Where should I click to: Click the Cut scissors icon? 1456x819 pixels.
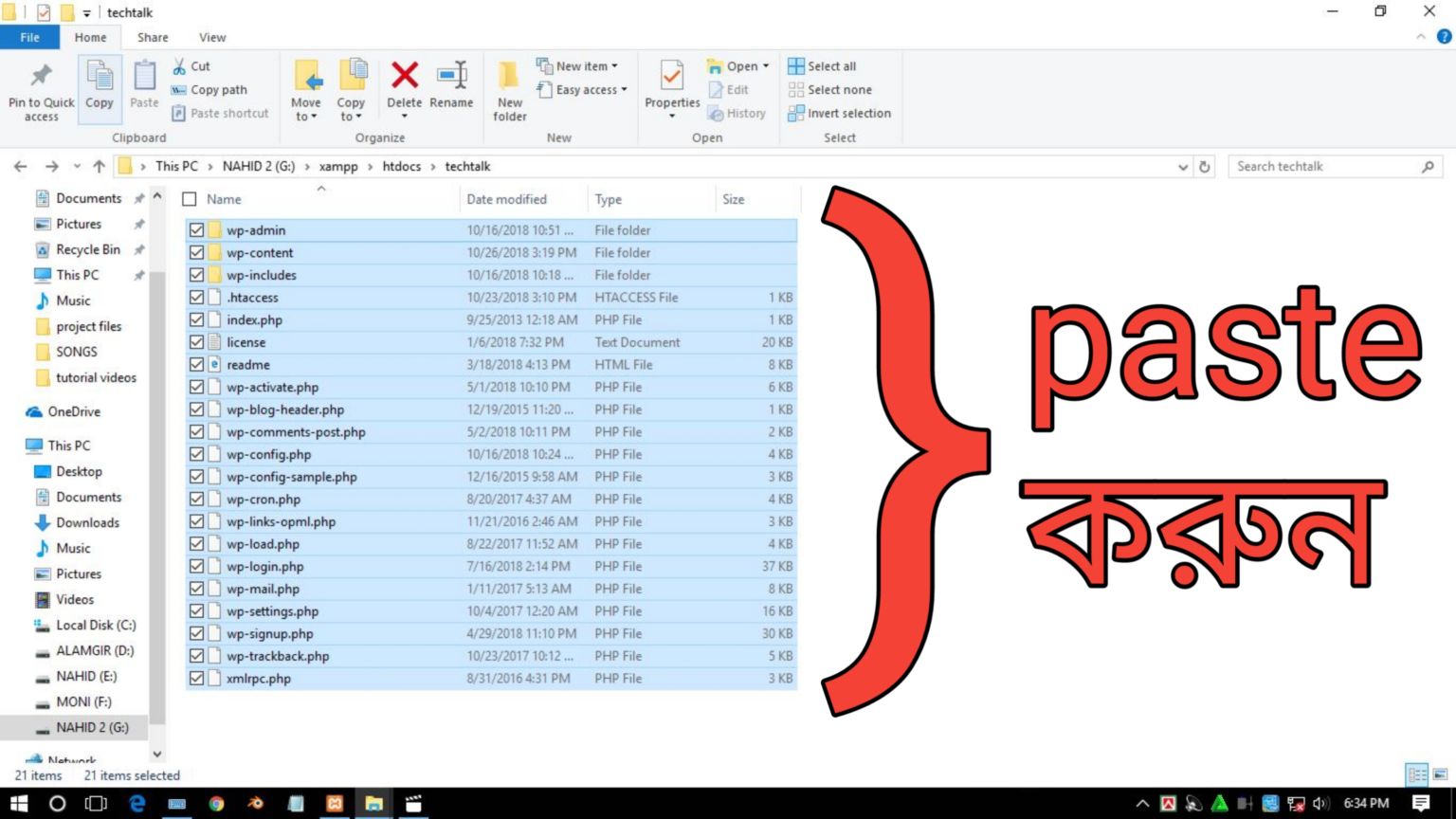(179, 66)
